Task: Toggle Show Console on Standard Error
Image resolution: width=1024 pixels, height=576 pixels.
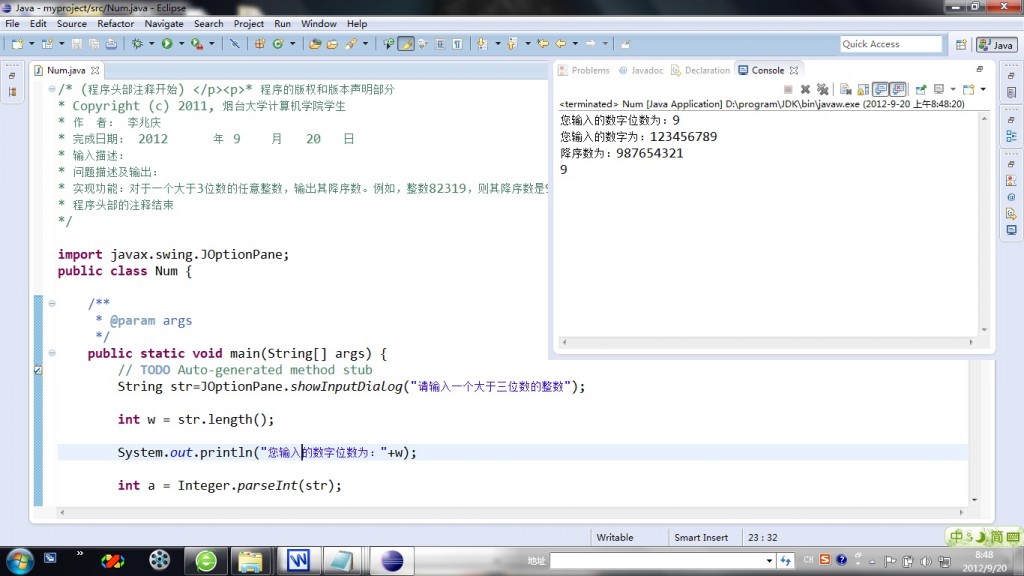Action: pos(899,89)
